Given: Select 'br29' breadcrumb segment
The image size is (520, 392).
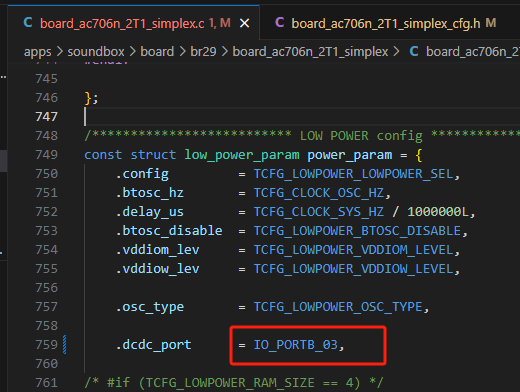Looking at the screenshot, I should 203,52.
